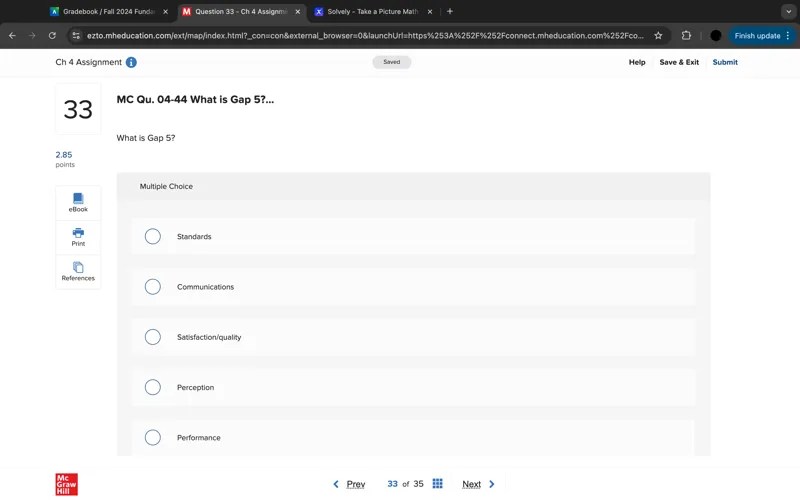This screenshot has width=800, height=500.
Task: Click the browser profile avatar
Action: point(716,36)
